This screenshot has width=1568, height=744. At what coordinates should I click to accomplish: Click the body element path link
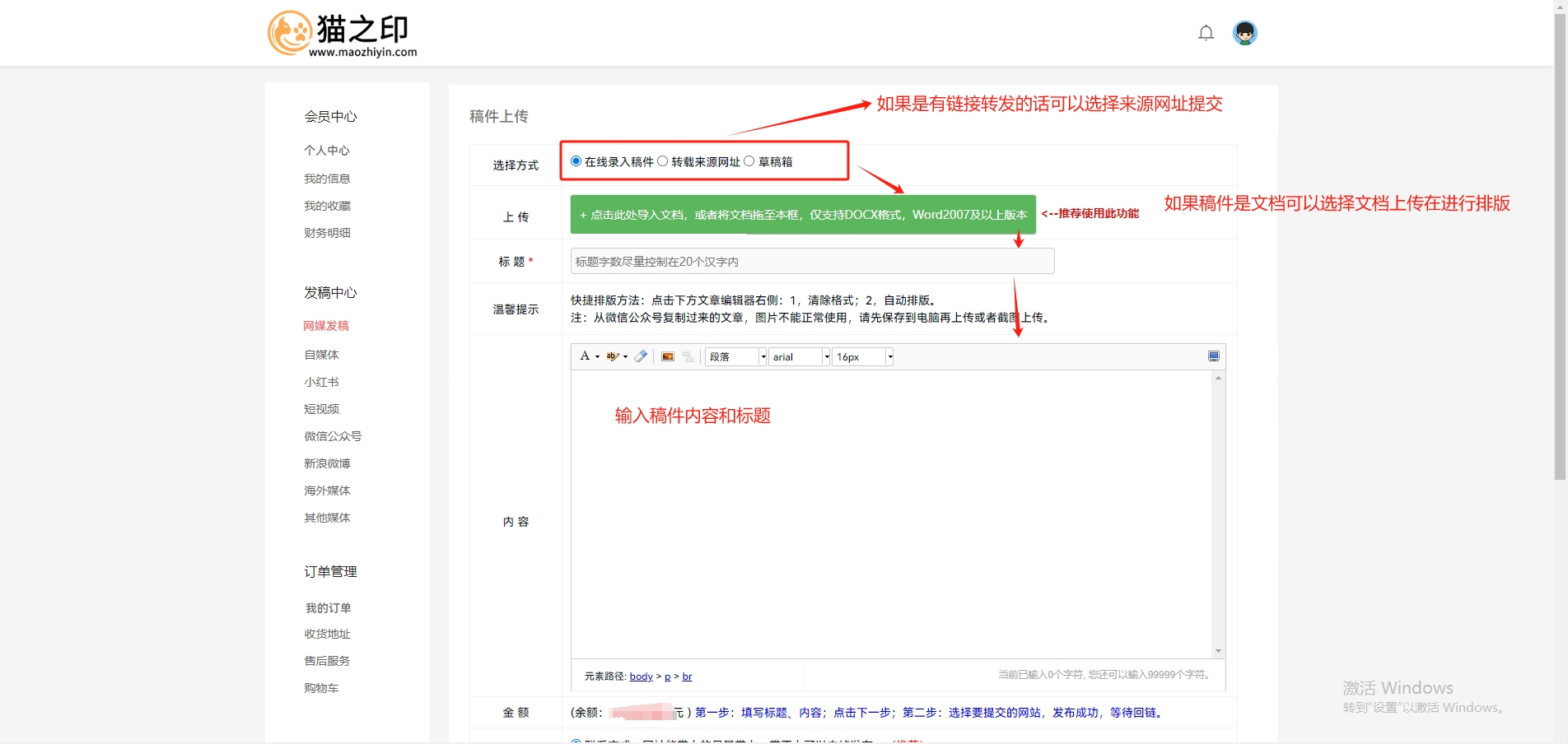click(x=641, y=677)
